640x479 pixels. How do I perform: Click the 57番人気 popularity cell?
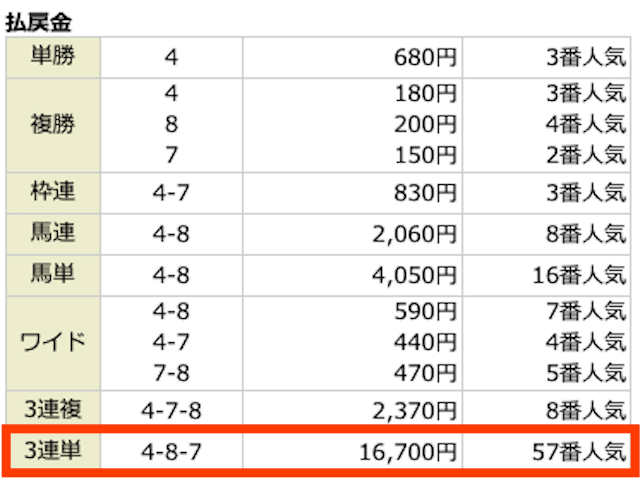point(579,452)
